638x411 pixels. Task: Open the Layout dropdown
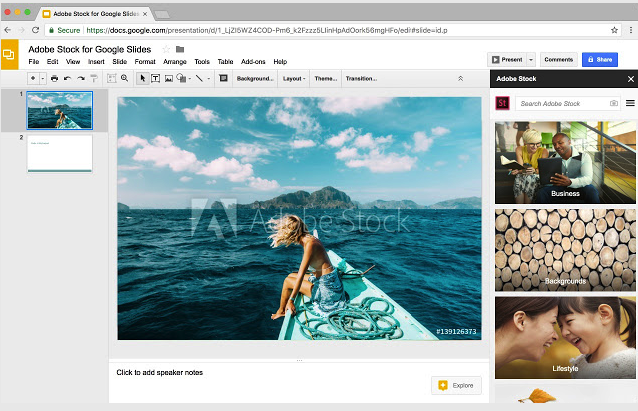[x=294, y=79]
